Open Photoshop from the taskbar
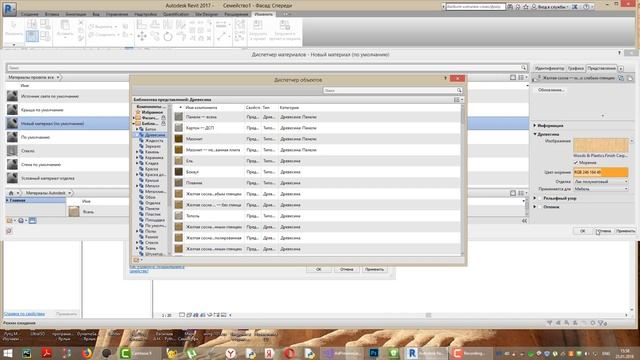This screenshot has width=640, height=360. (373, 353)
